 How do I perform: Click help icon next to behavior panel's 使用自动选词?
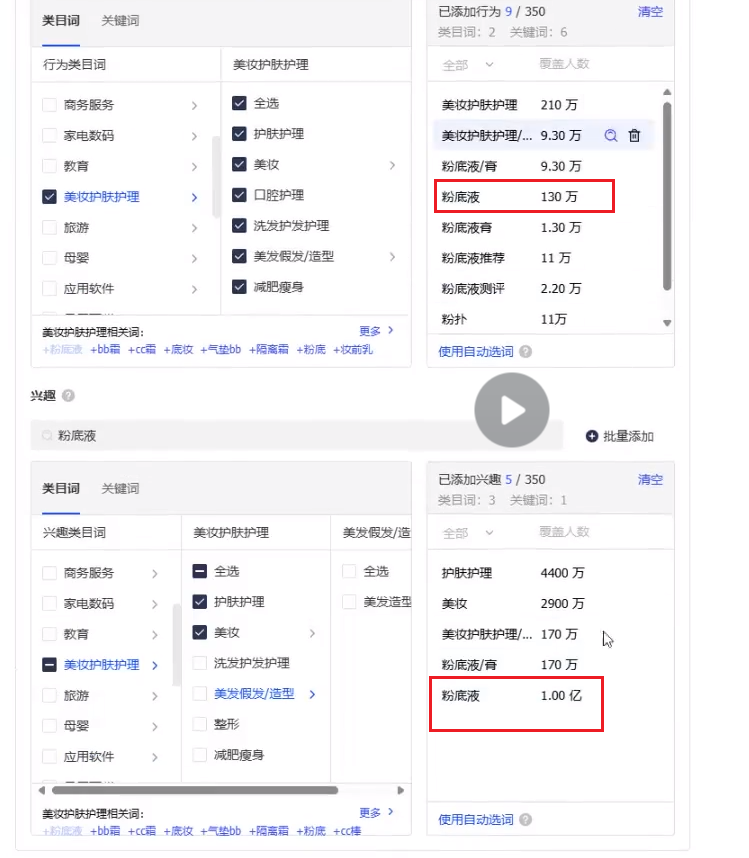pyautogui.click(x=526, y=352)
